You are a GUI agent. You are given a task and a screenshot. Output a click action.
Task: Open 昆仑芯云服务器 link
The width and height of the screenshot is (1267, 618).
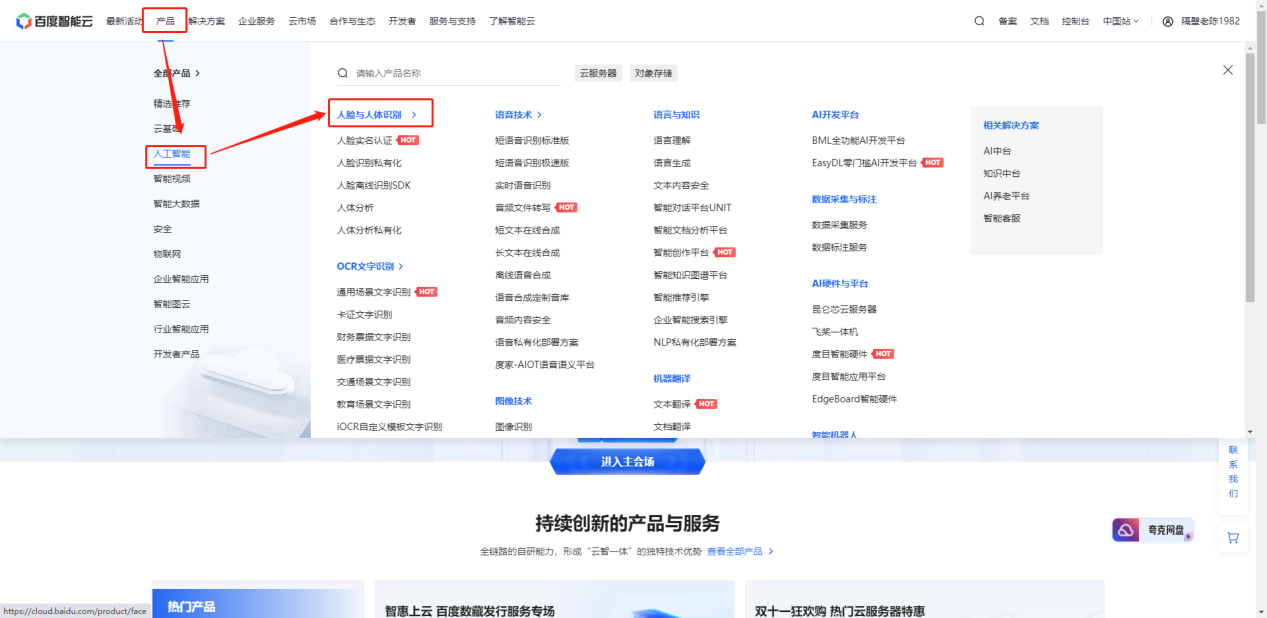(x=845, y=310)
